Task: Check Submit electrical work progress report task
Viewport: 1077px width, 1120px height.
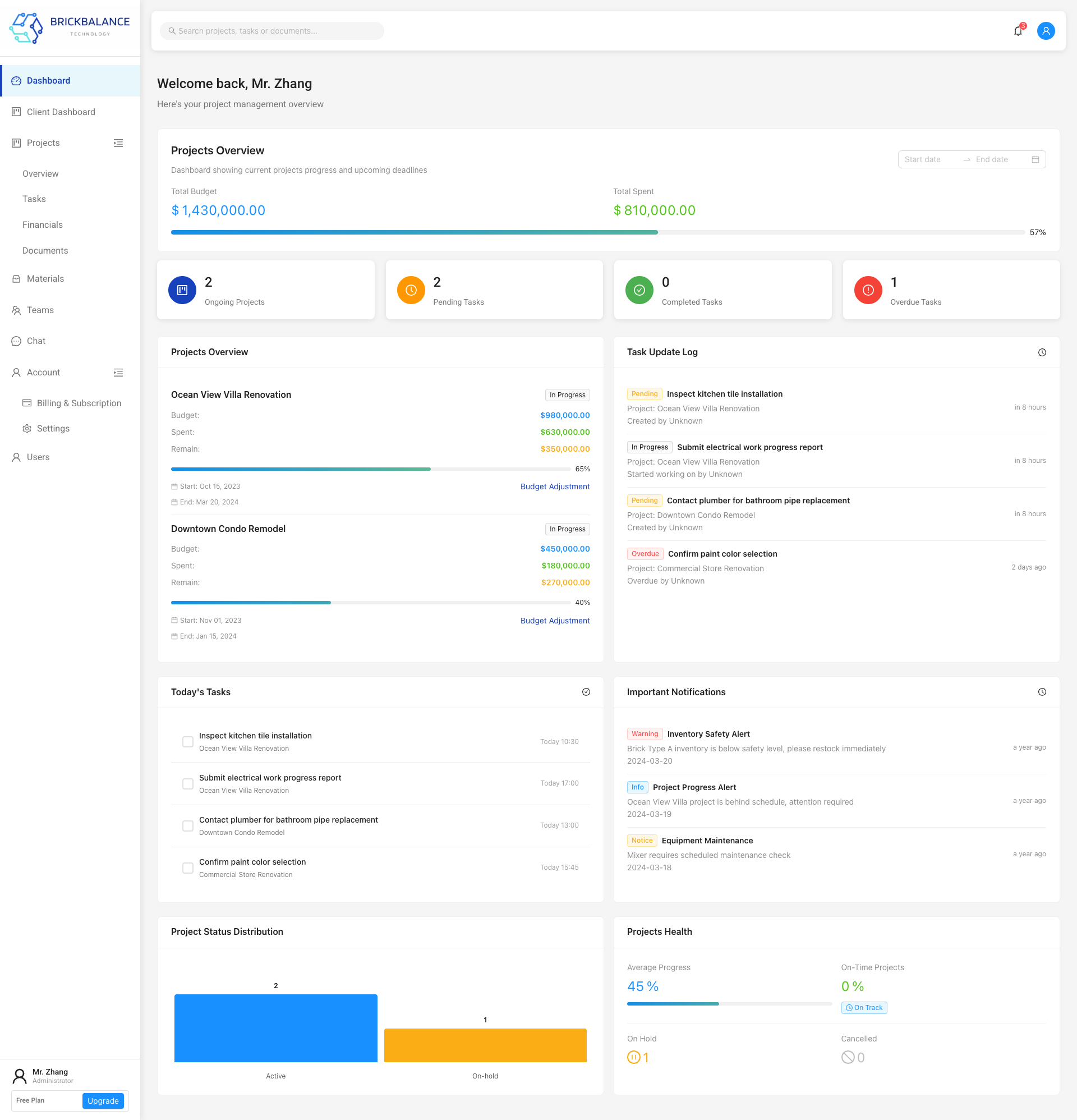Action: [x=187, y=783]
